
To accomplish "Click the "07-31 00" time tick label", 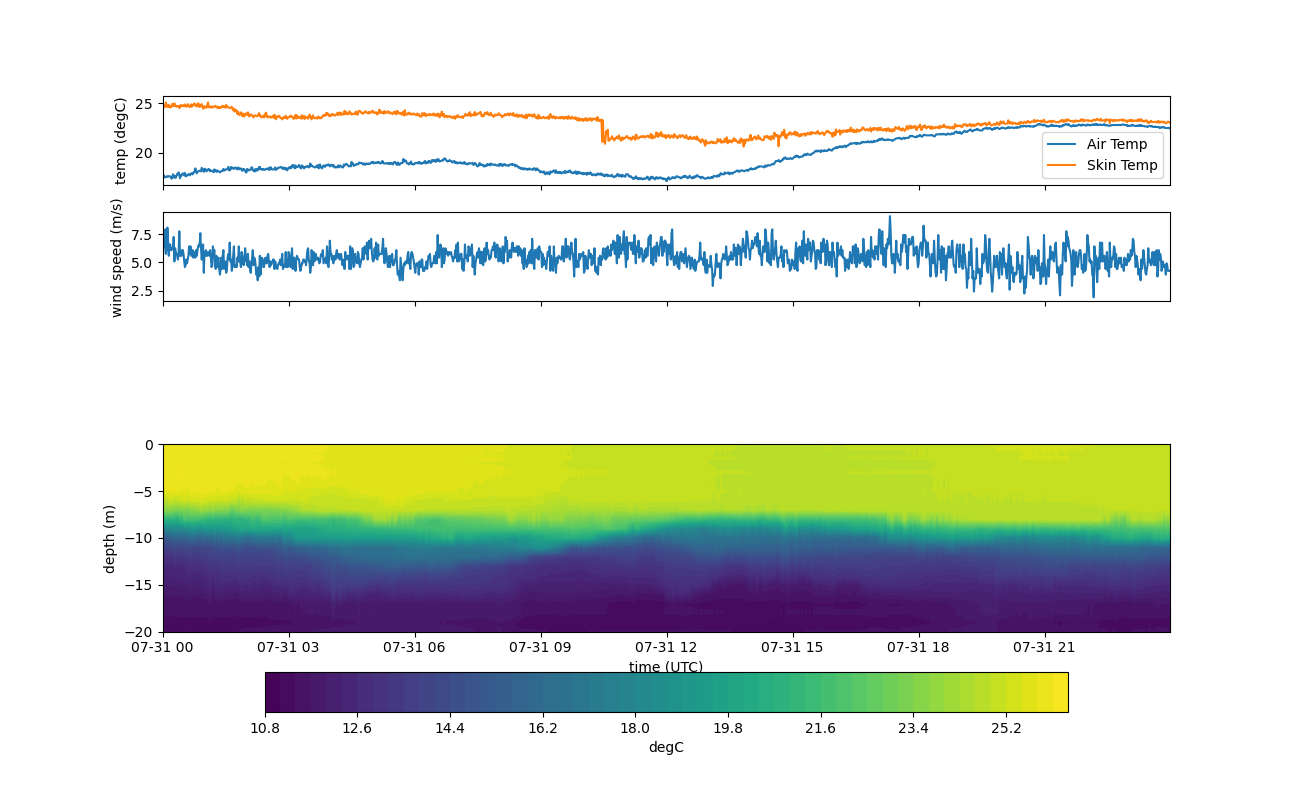I will (163, 648).
